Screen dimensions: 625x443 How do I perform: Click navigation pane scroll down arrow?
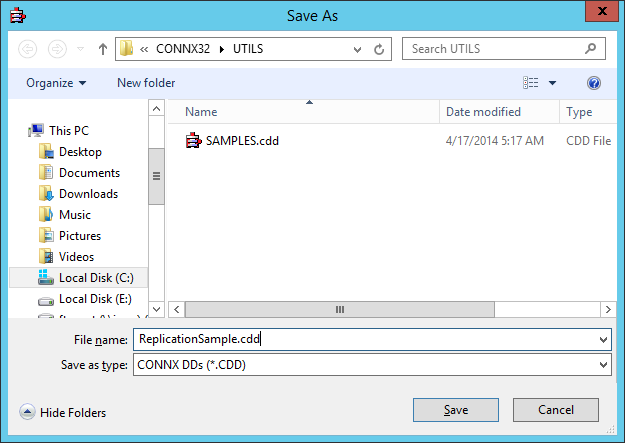point(157,309)
